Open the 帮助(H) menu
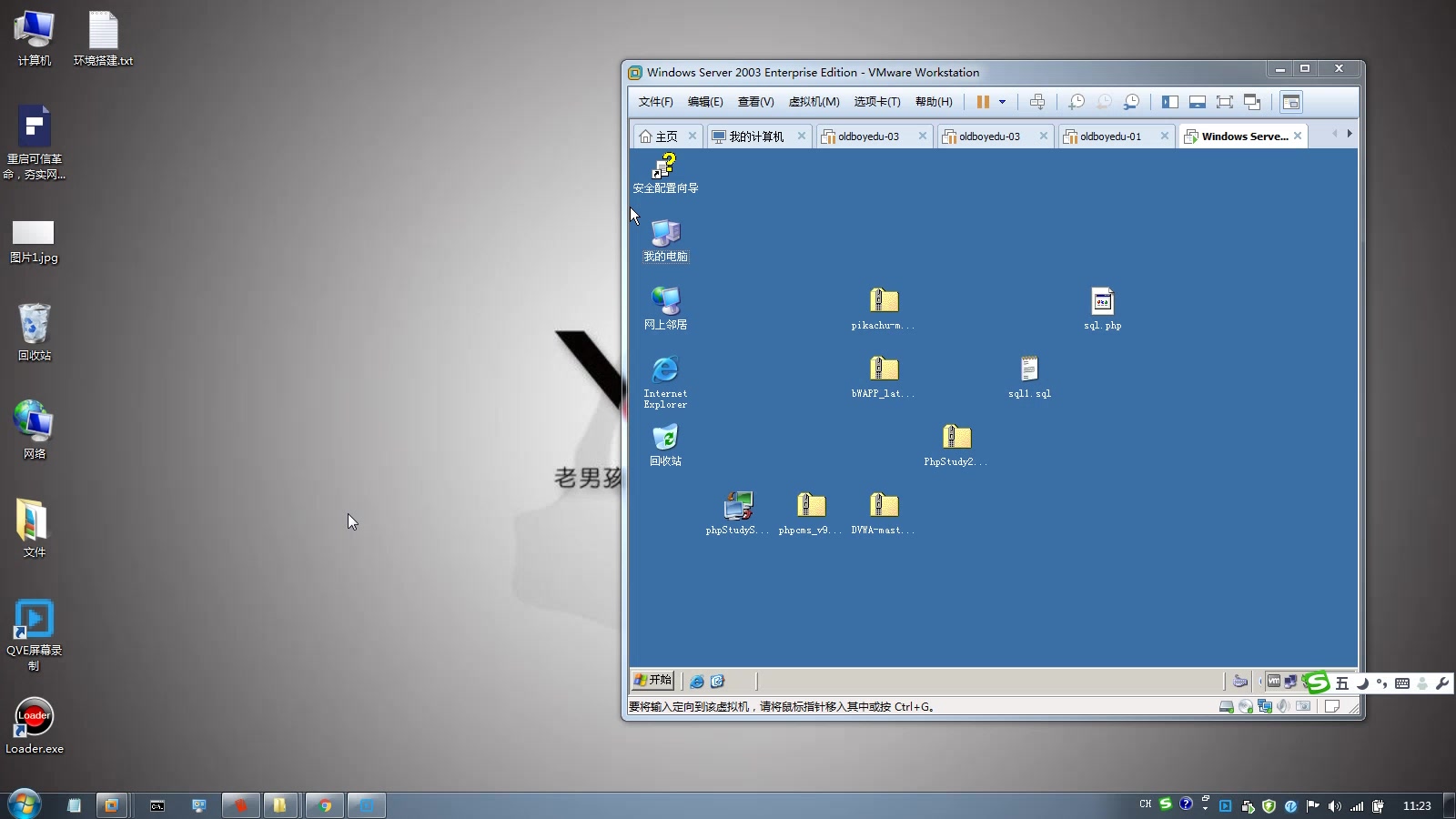 point(934,102)
